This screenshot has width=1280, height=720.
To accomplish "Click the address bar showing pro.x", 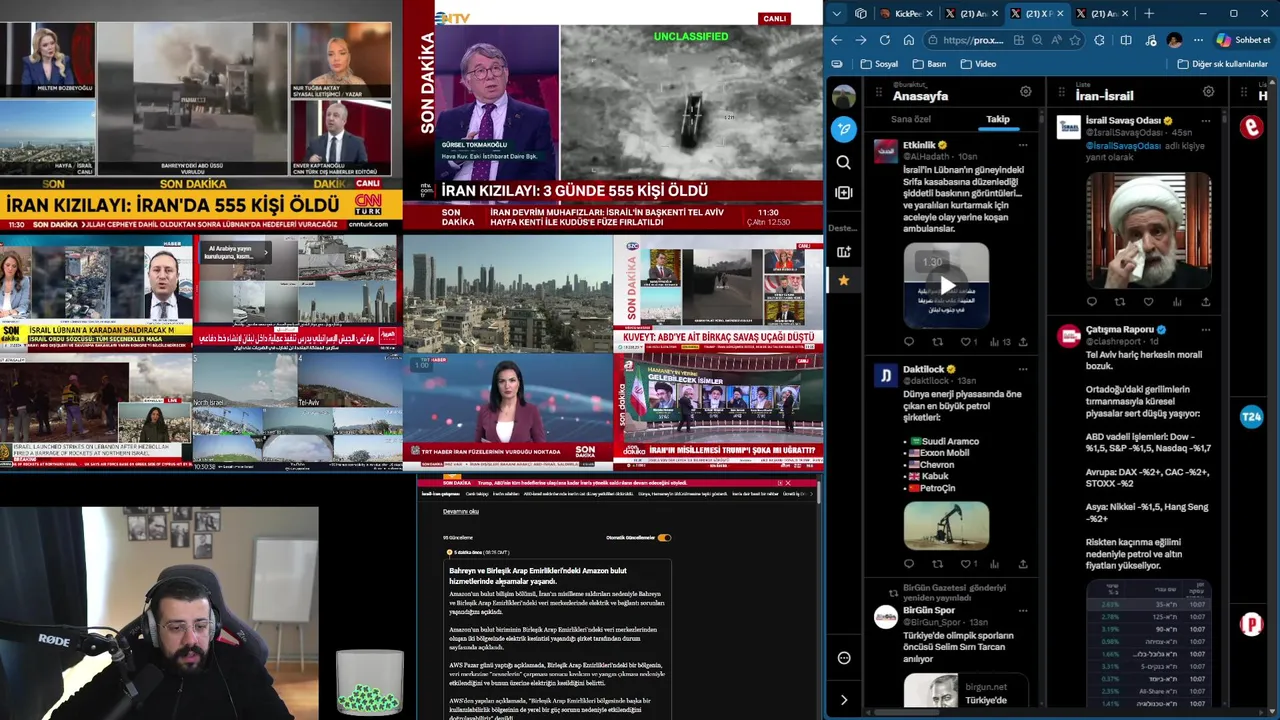I will point(973,40).
